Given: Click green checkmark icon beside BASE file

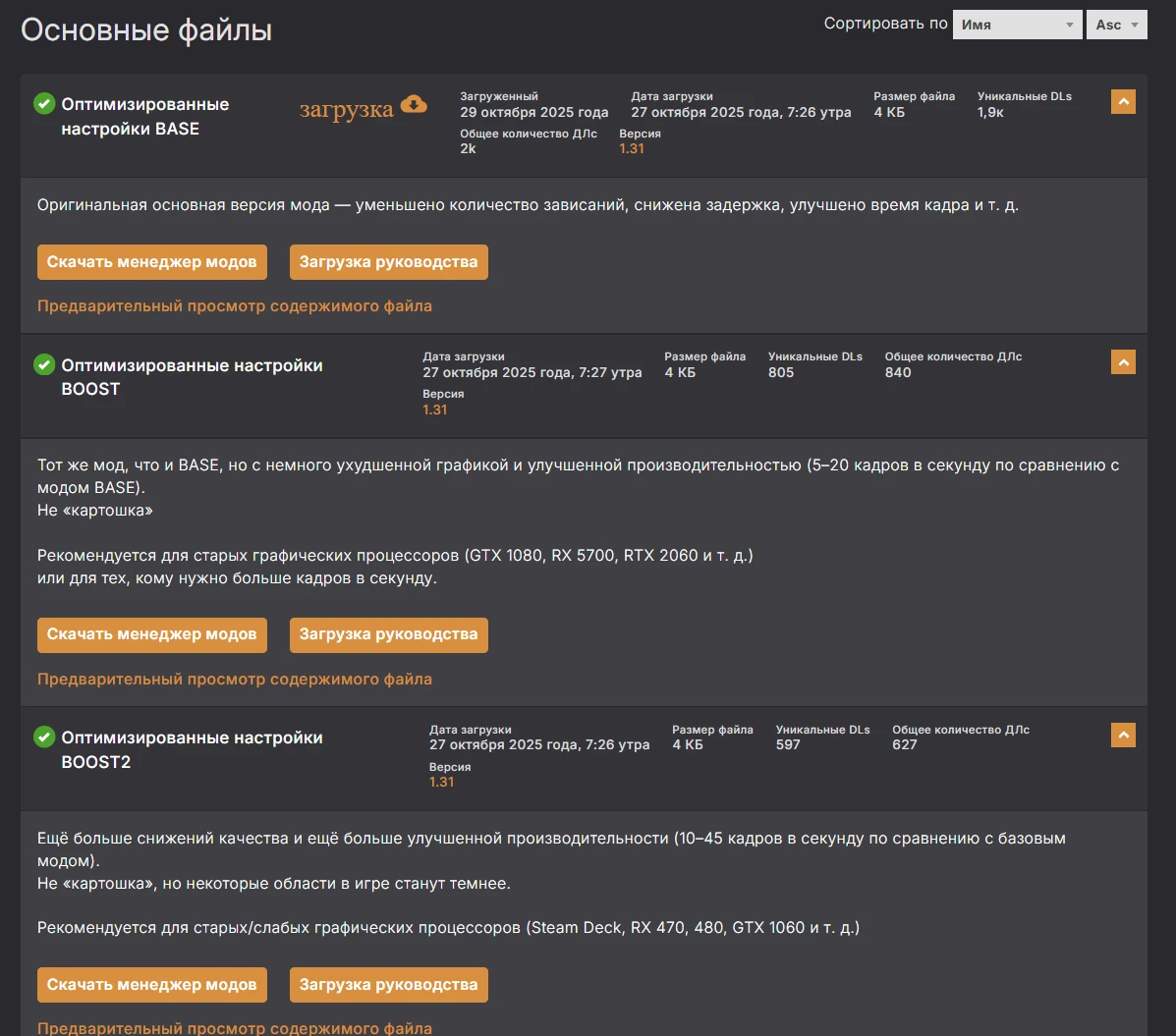Looking at the screenshot, I should tap(44, 104).
